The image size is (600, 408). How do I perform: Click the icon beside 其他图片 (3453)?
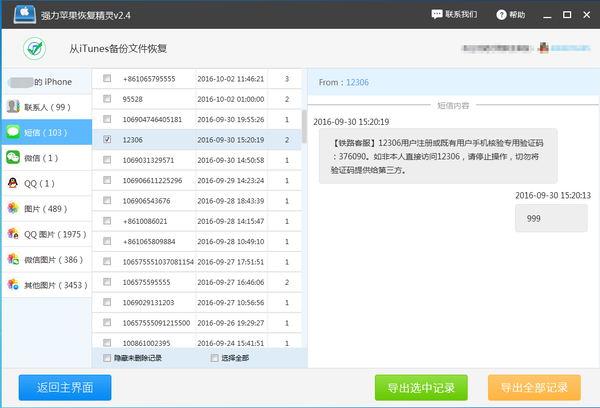point(13,284)
